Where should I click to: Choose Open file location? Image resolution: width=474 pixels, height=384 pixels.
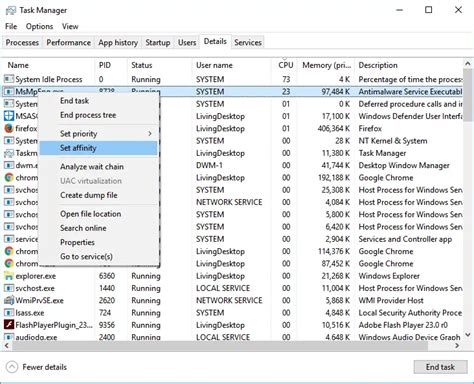(98, 214)
